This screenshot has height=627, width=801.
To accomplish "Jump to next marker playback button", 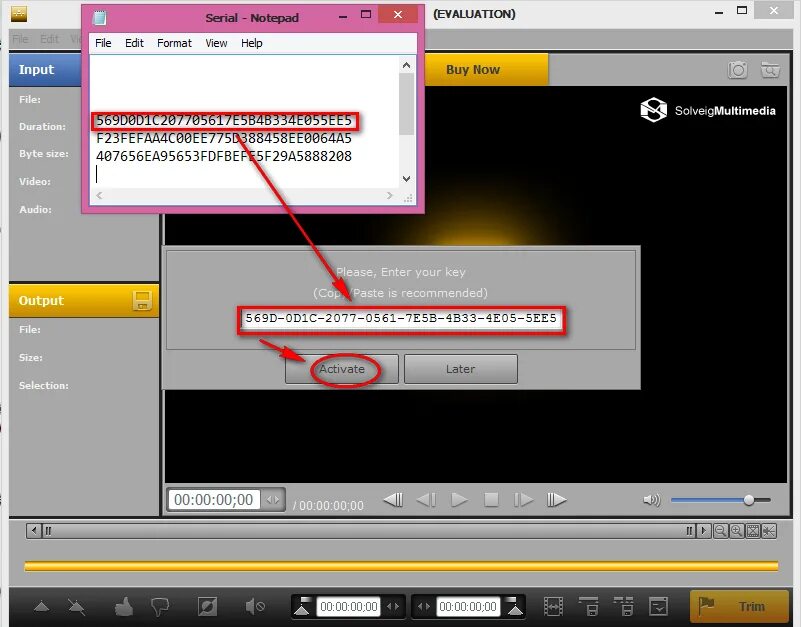I will click(556, 499).
